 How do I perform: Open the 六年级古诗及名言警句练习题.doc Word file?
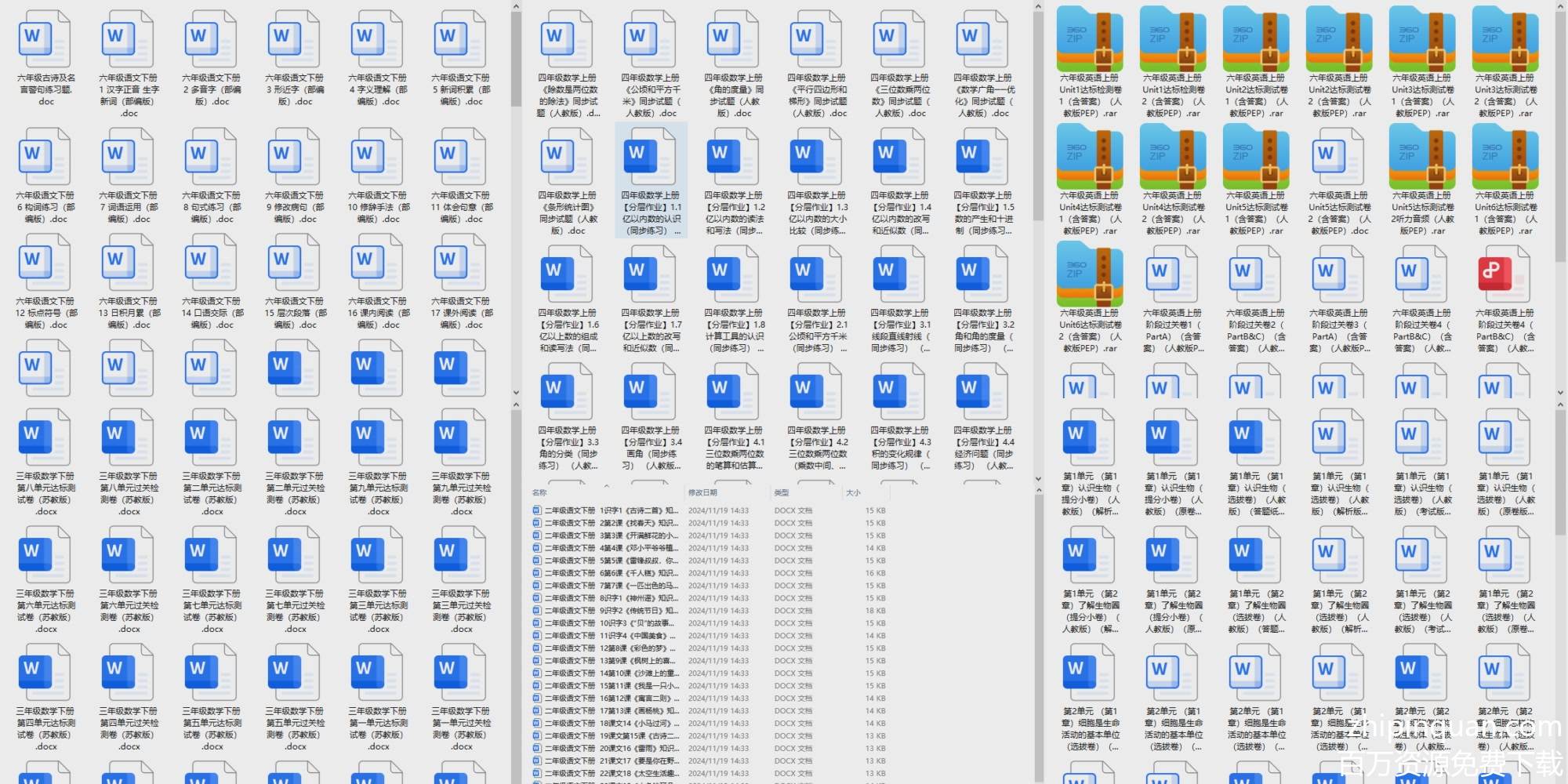[x=45, y=39]
